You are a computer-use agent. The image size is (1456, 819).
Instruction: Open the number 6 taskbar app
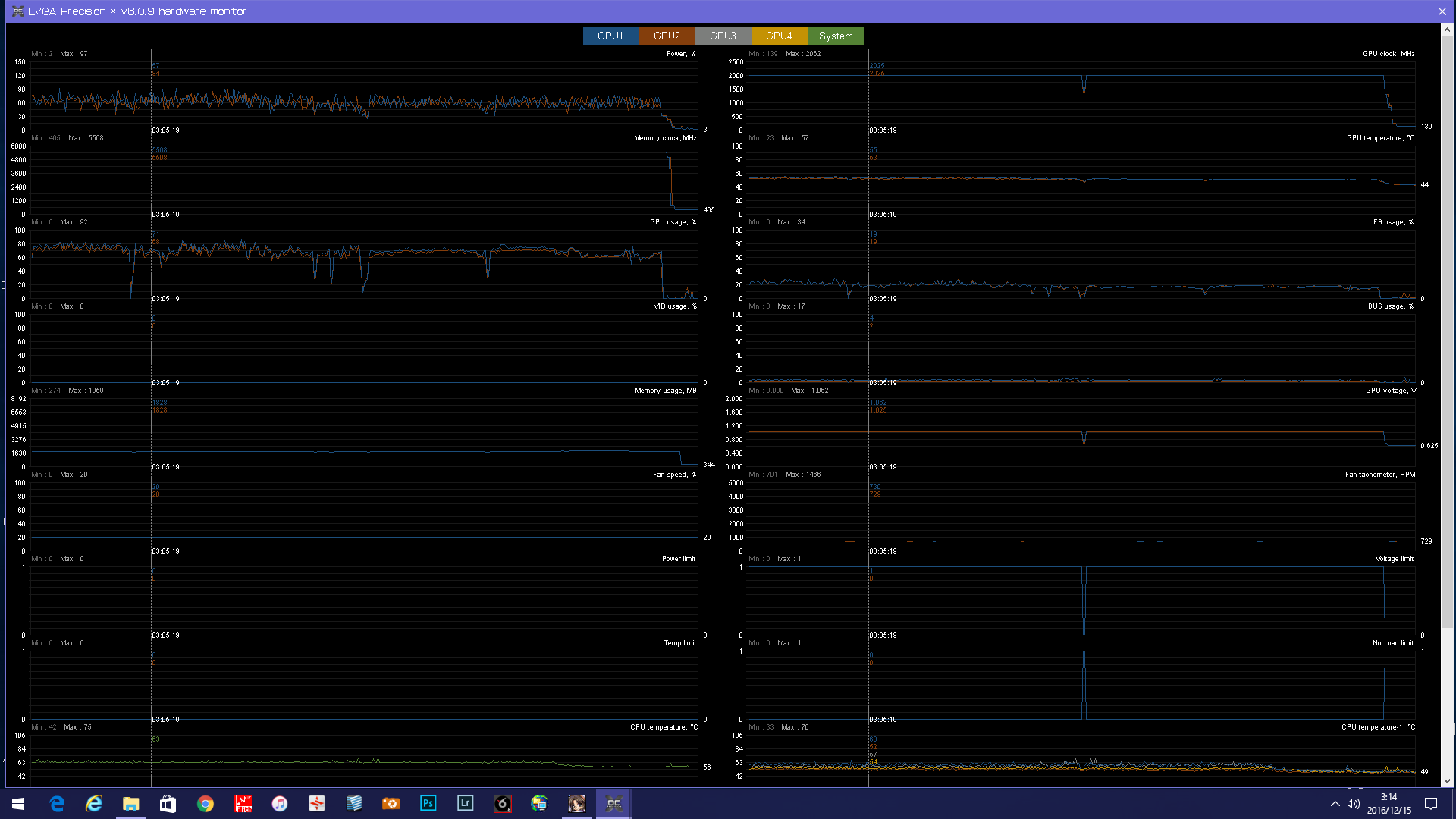pos(503,803)
